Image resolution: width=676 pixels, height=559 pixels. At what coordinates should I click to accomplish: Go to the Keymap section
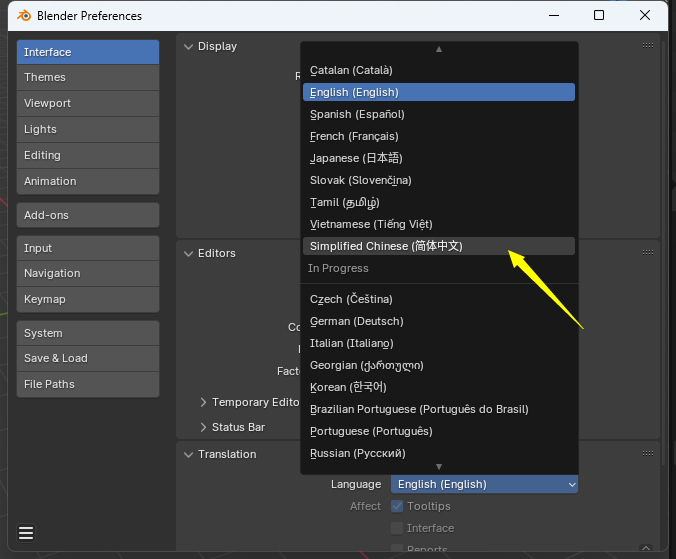[x=88, y=299]
